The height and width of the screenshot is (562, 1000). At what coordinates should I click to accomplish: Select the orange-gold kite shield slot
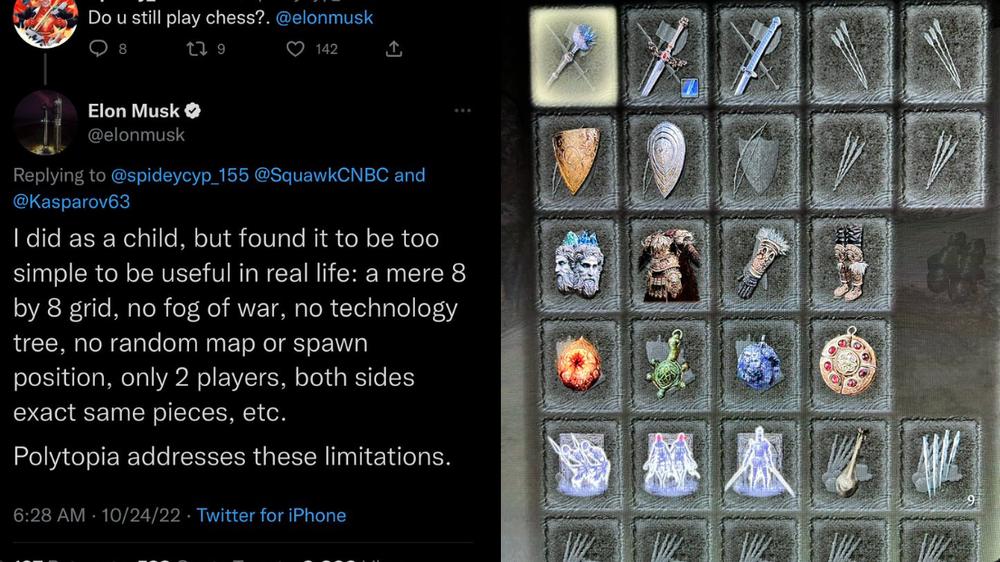point(577,161)
